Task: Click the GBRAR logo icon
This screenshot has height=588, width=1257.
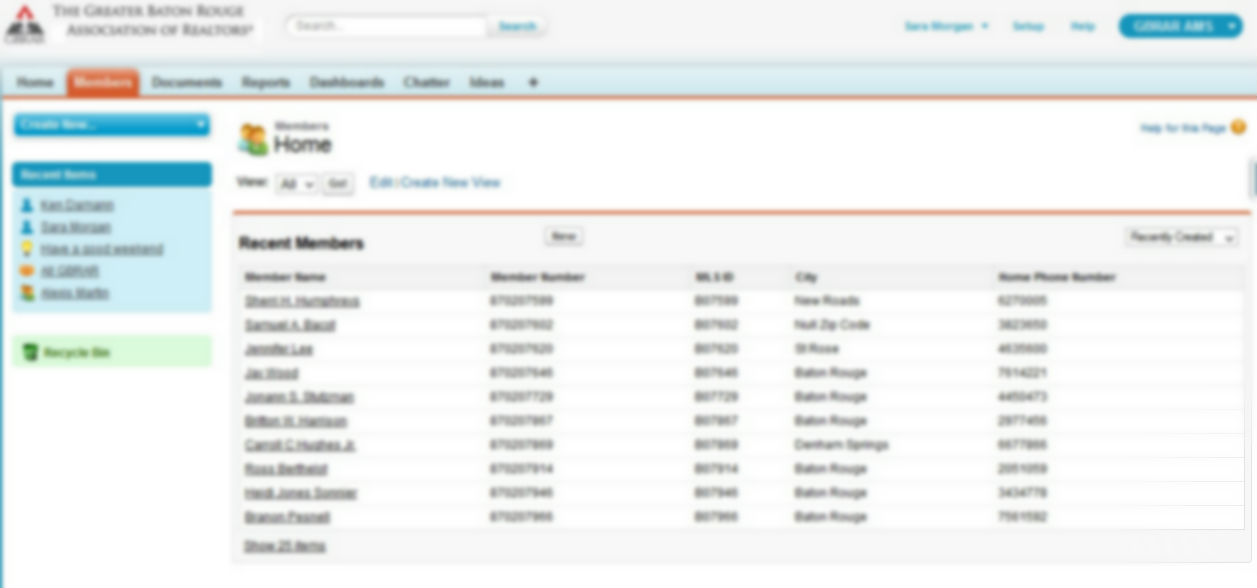Action: (24, 24)
